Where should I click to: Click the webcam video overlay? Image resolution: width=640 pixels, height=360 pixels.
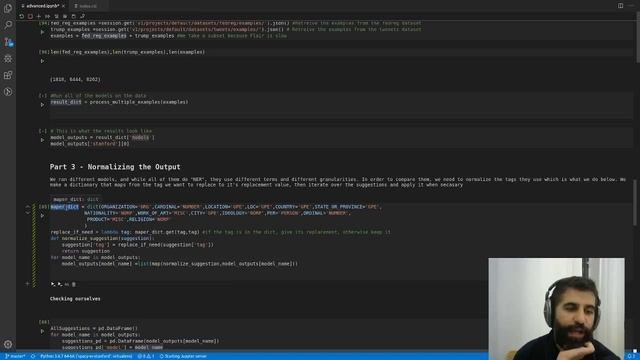click(556, 309)
